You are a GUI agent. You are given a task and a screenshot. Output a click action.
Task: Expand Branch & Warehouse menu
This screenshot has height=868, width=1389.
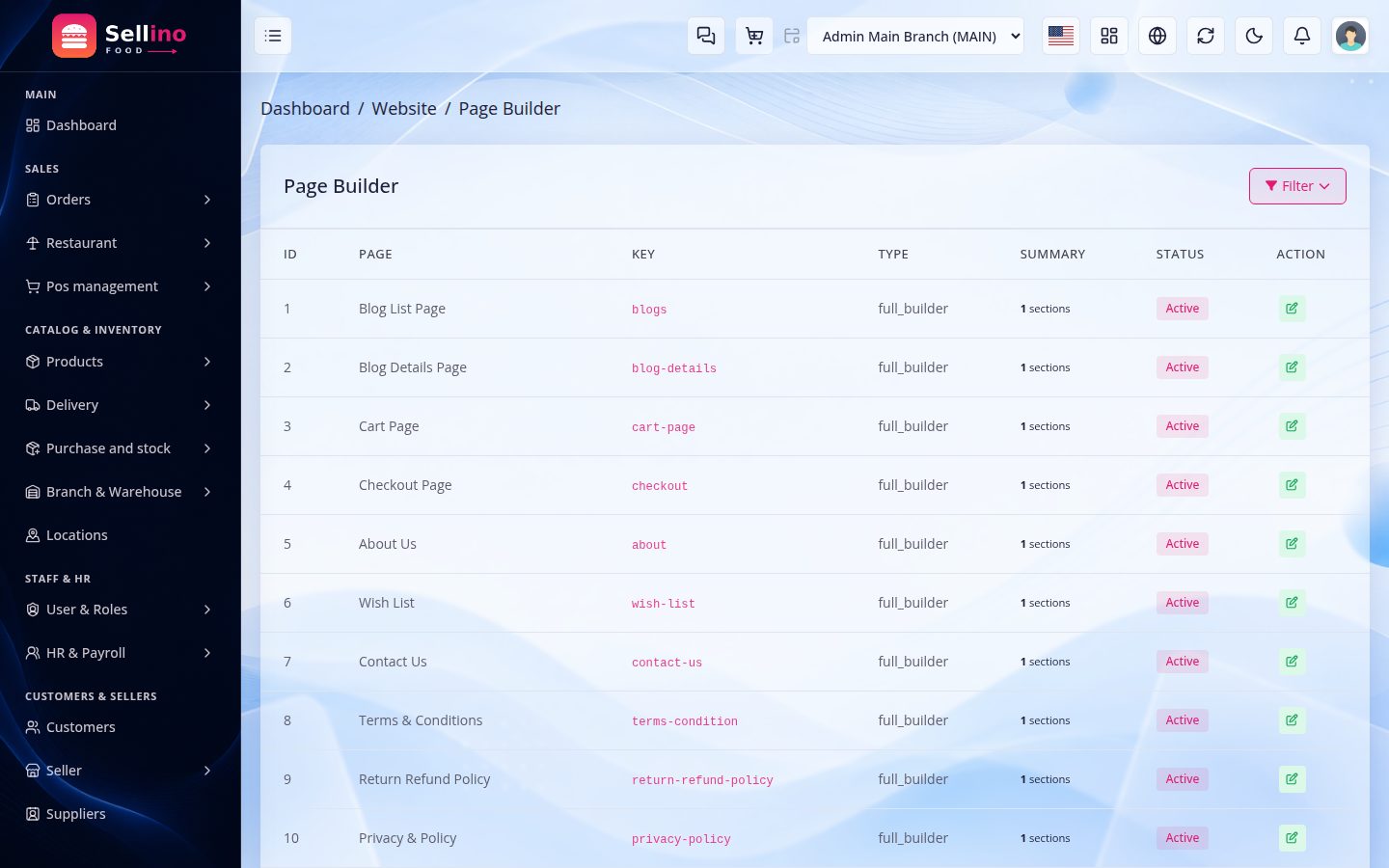pyautogui.click(x=120, y=492)
